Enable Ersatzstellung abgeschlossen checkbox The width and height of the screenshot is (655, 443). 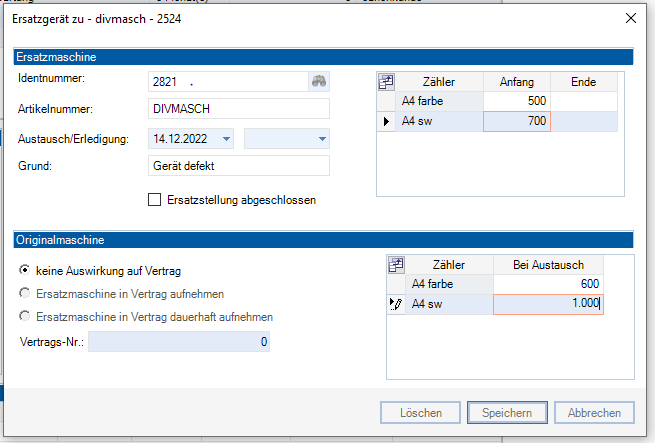pyautogui.click(x=154, y=200)
